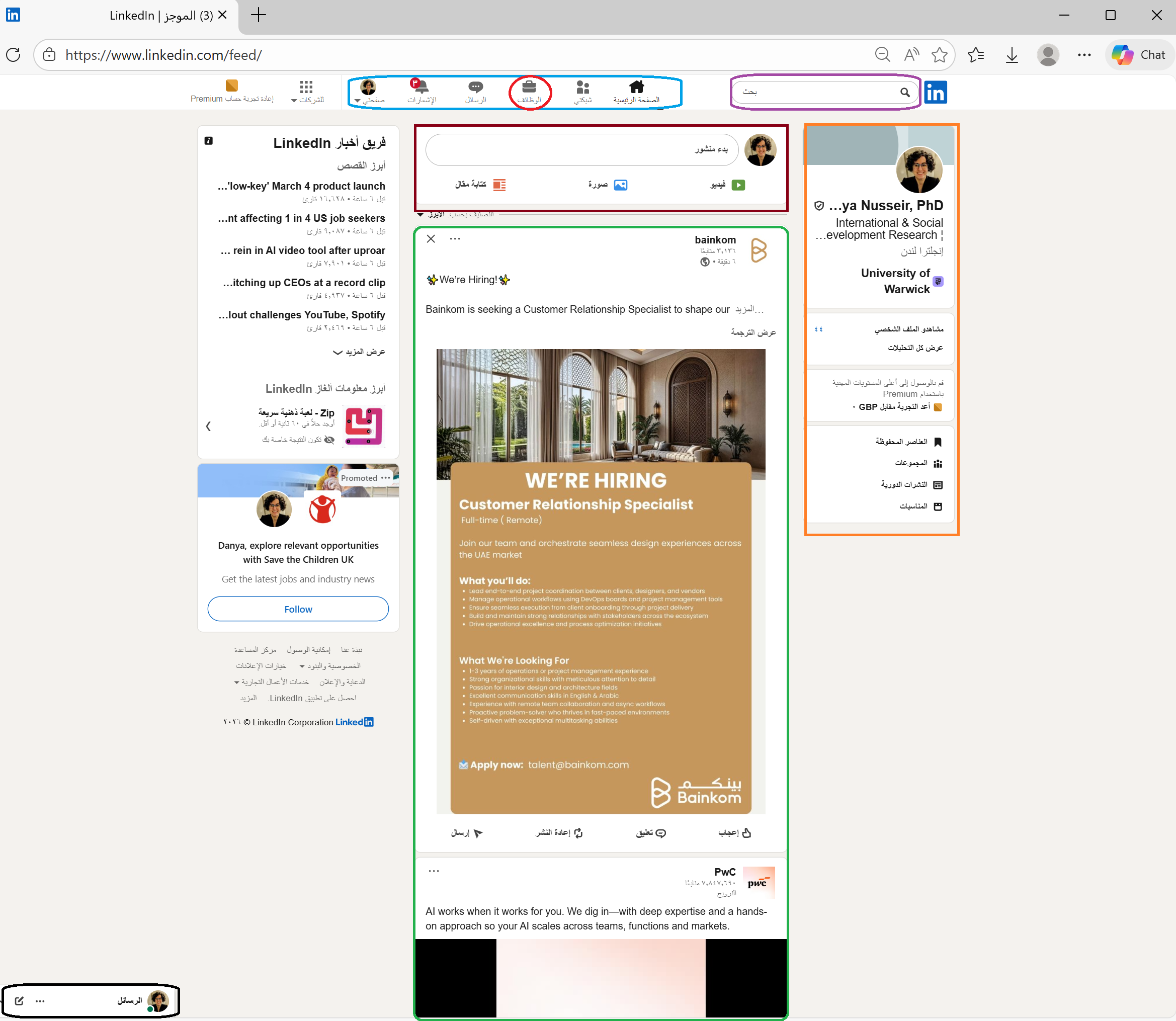Viewport: 1176px width, 1021px height.
Task: Open Saved items (العناصر المحفوظة) bookmark
Action: [x=908, y=442]
